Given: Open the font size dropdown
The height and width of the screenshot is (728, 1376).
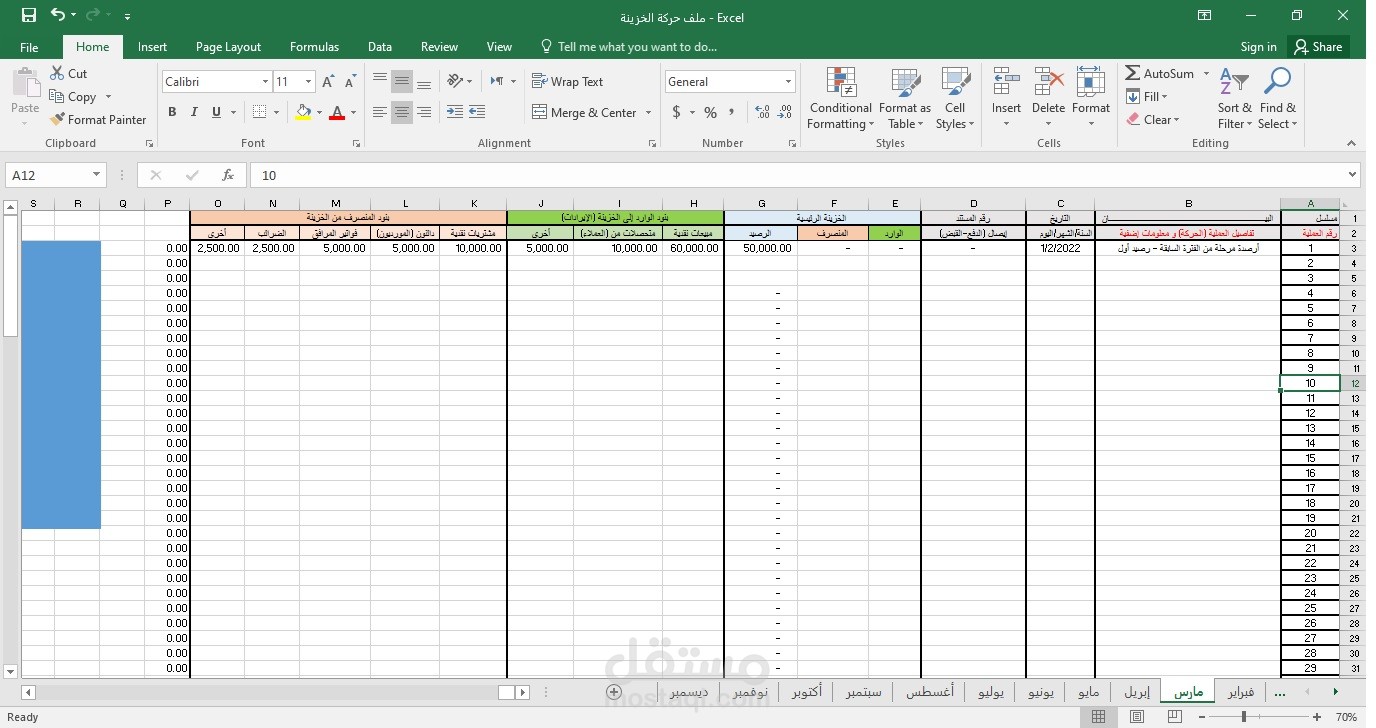Looking at the screenshot, I should tap(306, 81).
